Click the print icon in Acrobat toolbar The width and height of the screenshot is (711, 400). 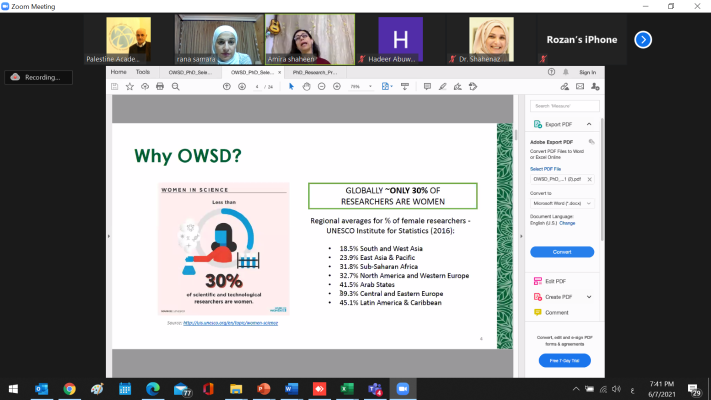tap(158, 87)
